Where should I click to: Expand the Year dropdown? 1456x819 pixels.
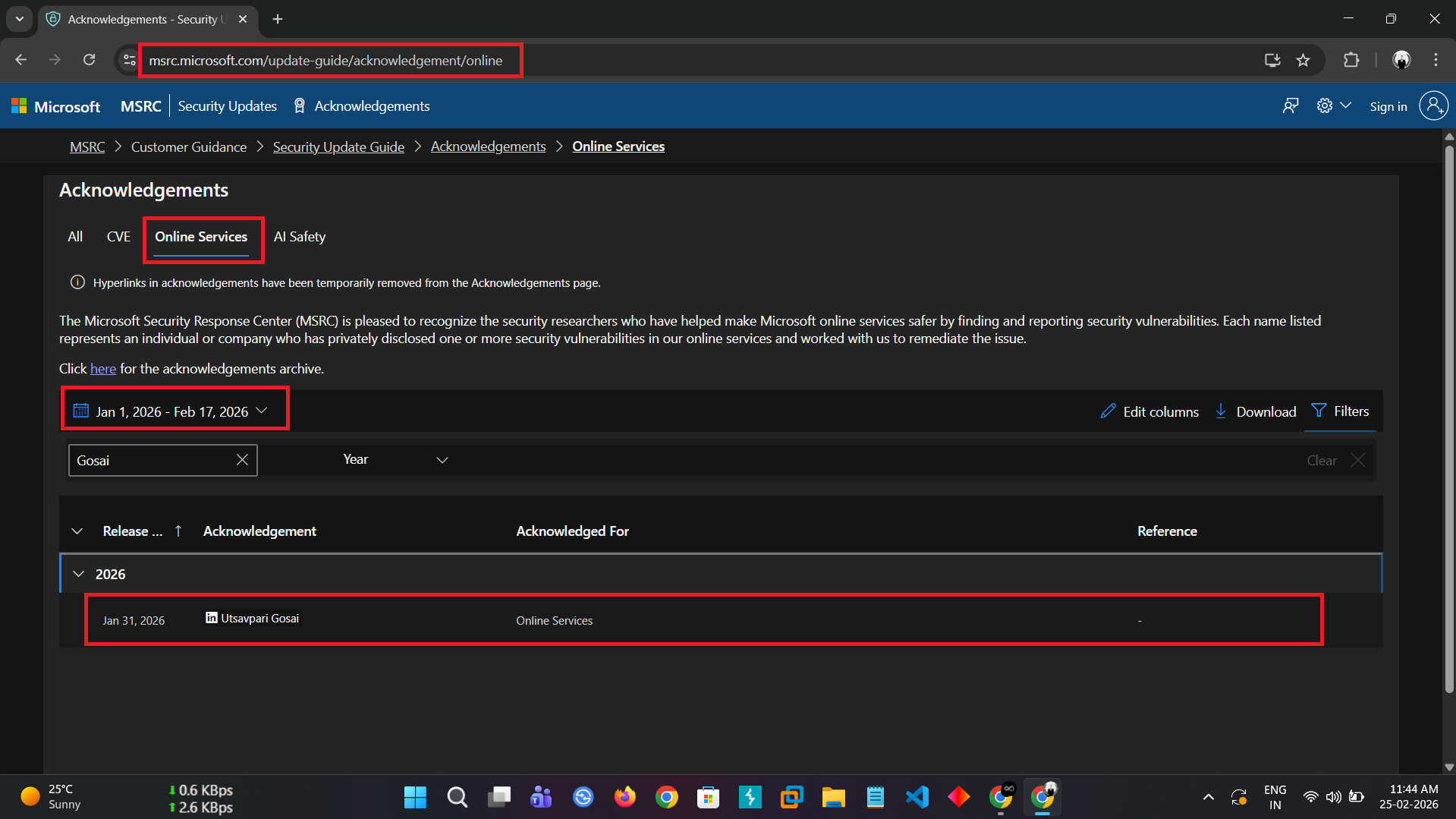pyautogui.click(x=395, y=460)
